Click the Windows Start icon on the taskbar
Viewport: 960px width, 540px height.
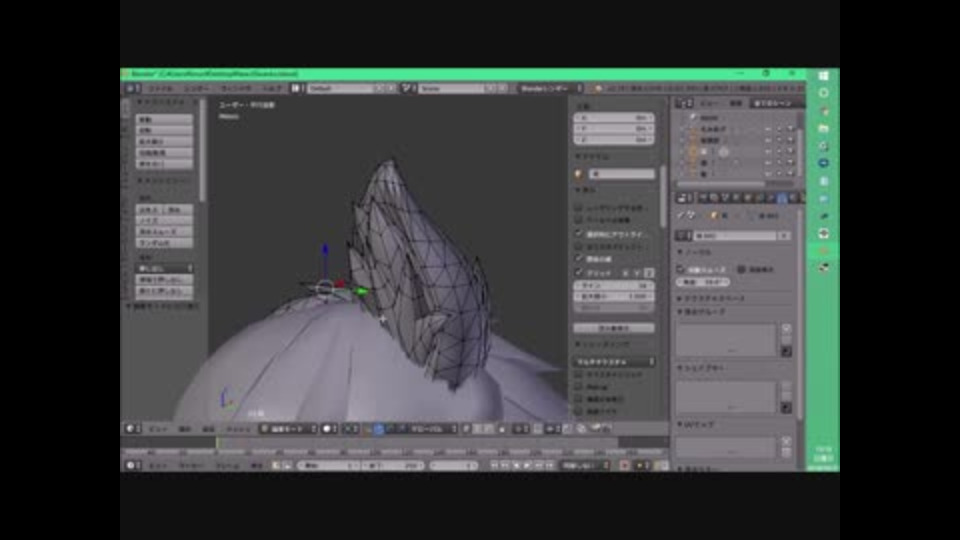(823, 76)
